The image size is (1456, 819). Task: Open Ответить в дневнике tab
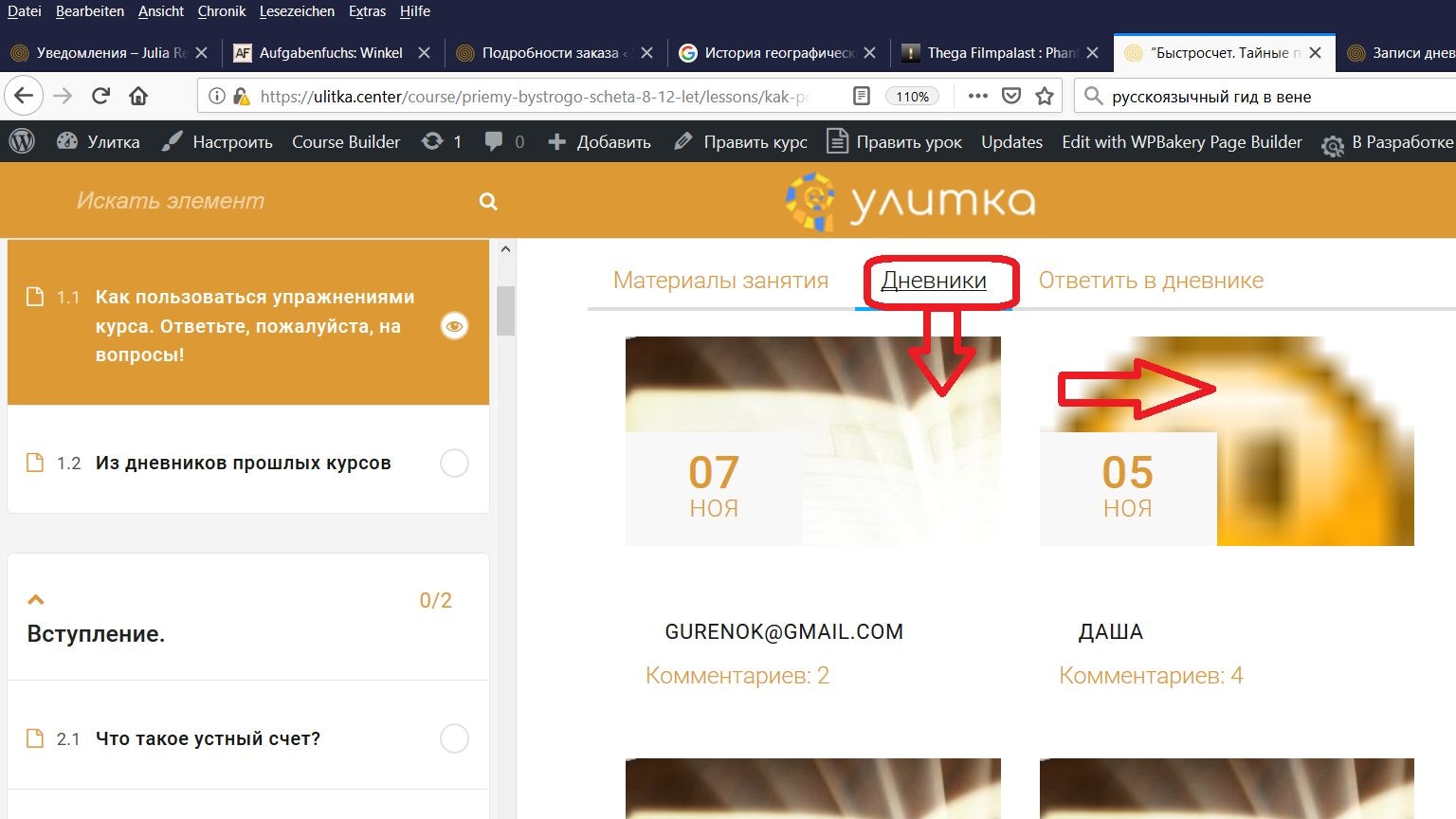(1151, 281)
